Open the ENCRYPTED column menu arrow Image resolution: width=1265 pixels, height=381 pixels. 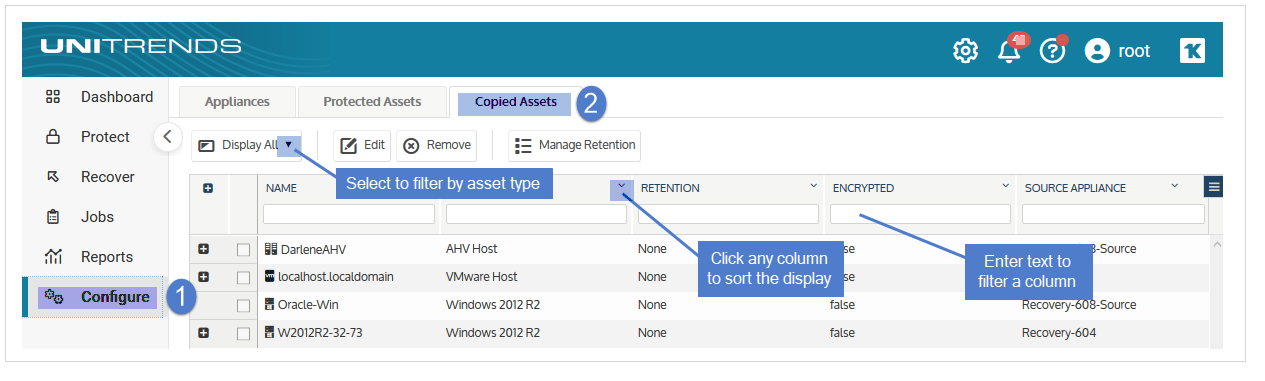(1006, 187)
